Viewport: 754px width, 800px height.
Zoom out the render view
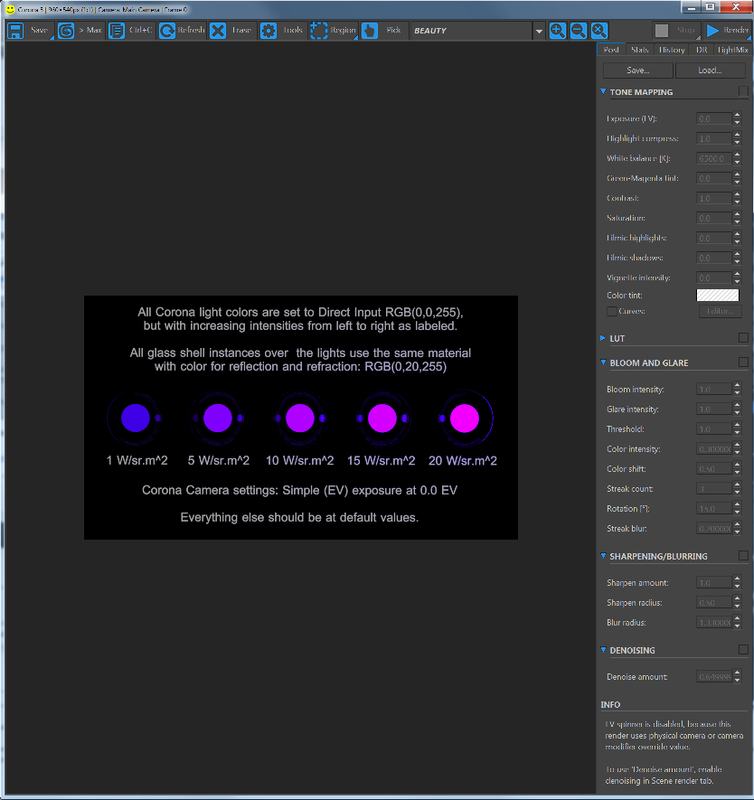click(578, 31)
